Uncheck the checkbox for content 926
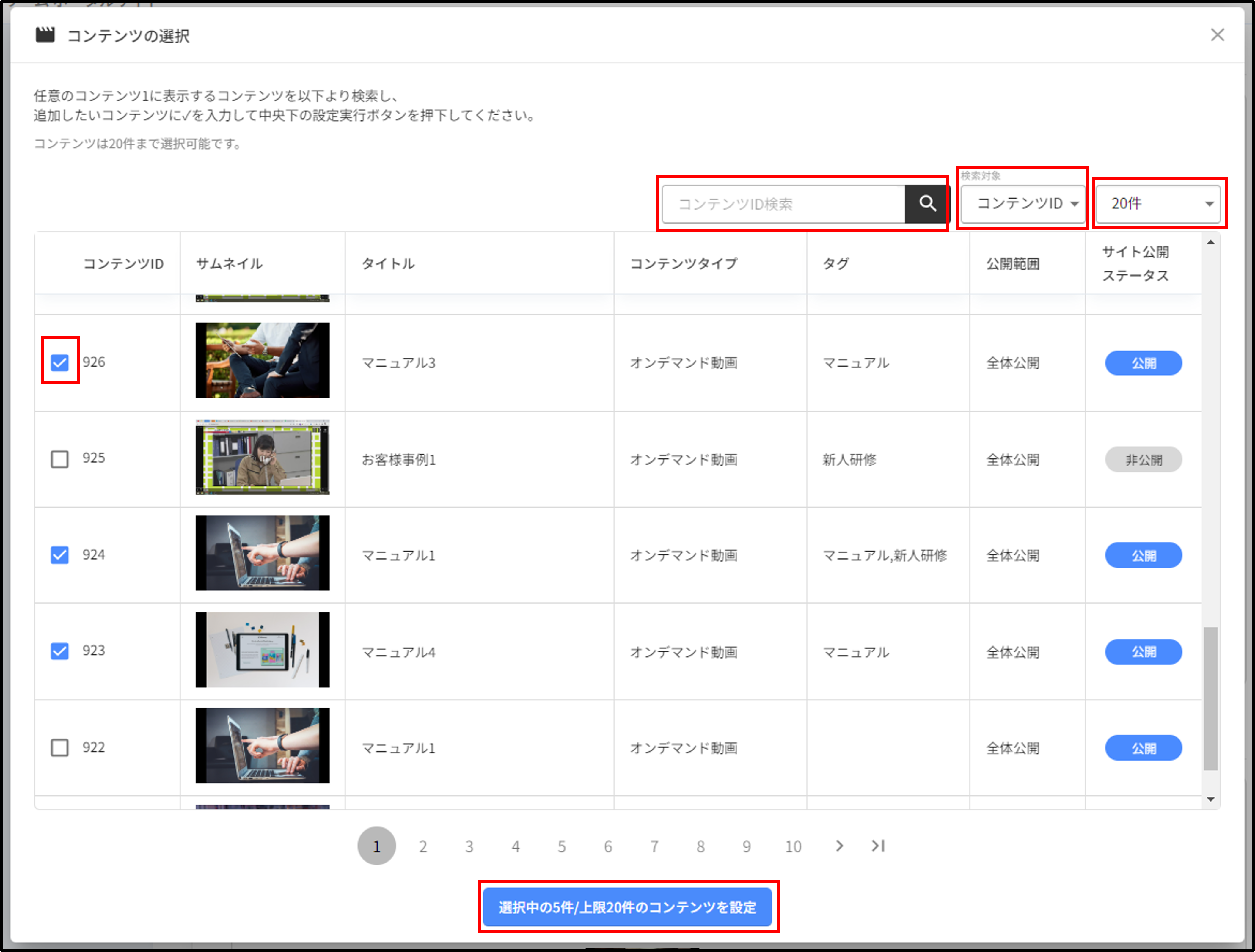The width and height of the screenshot is (1255, 952). [59, 362]
